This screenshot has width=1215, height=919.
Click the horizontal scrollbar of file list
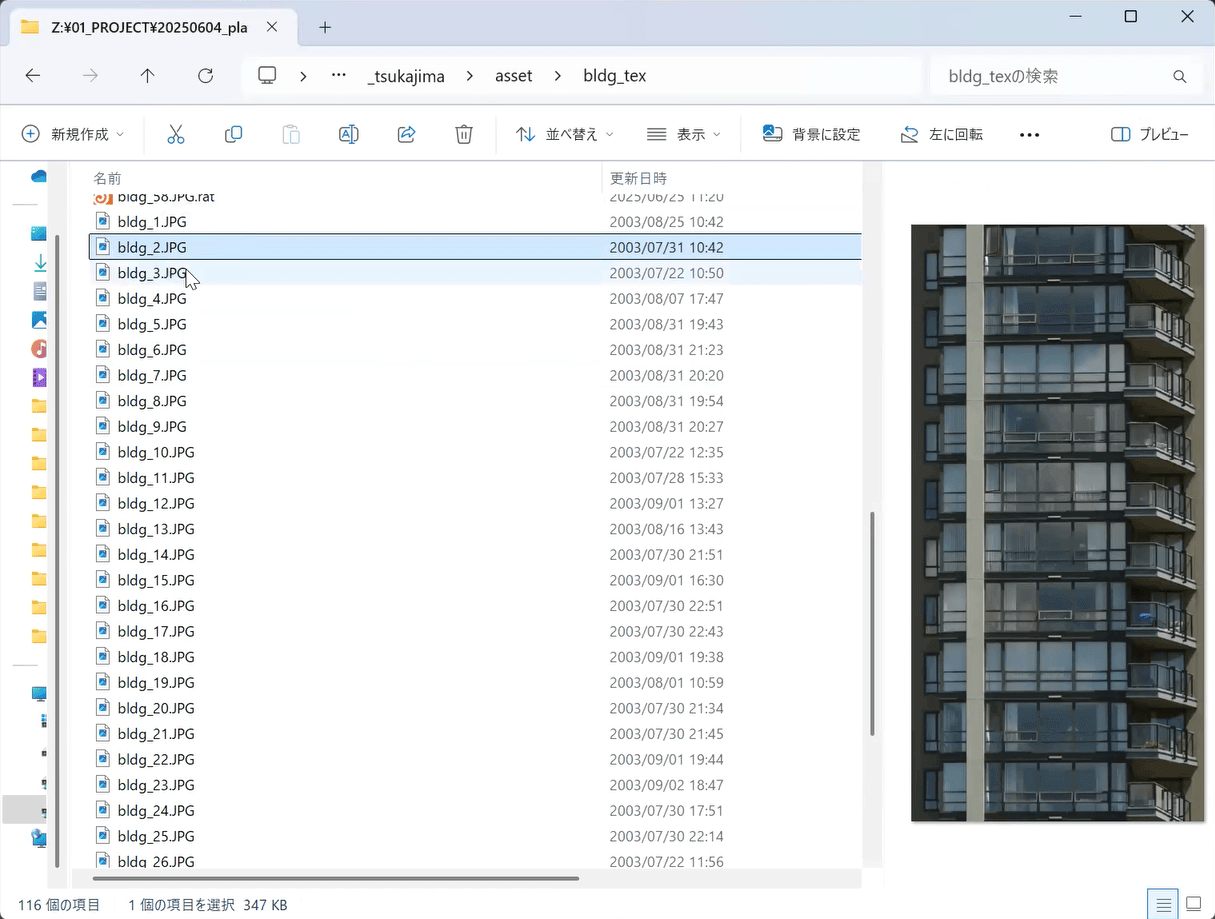click(x=335, y=879)
